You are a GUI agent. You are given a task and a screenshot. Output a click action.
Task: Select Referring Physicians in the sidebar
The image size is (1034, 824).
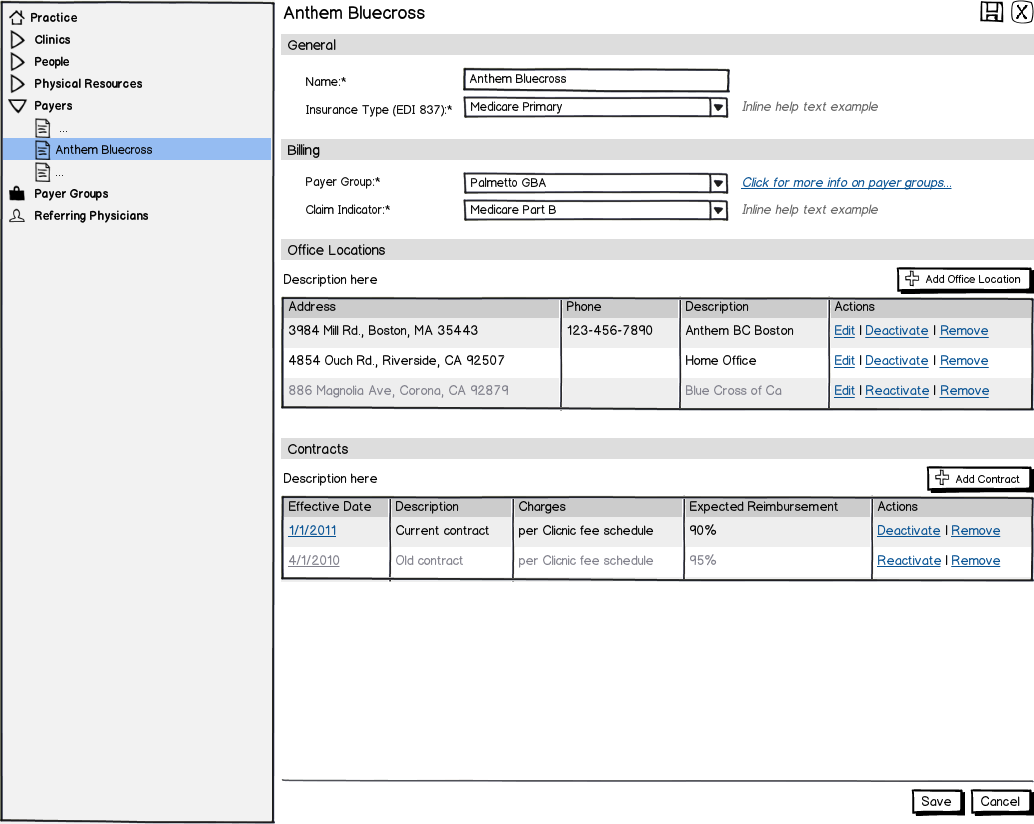91,216
